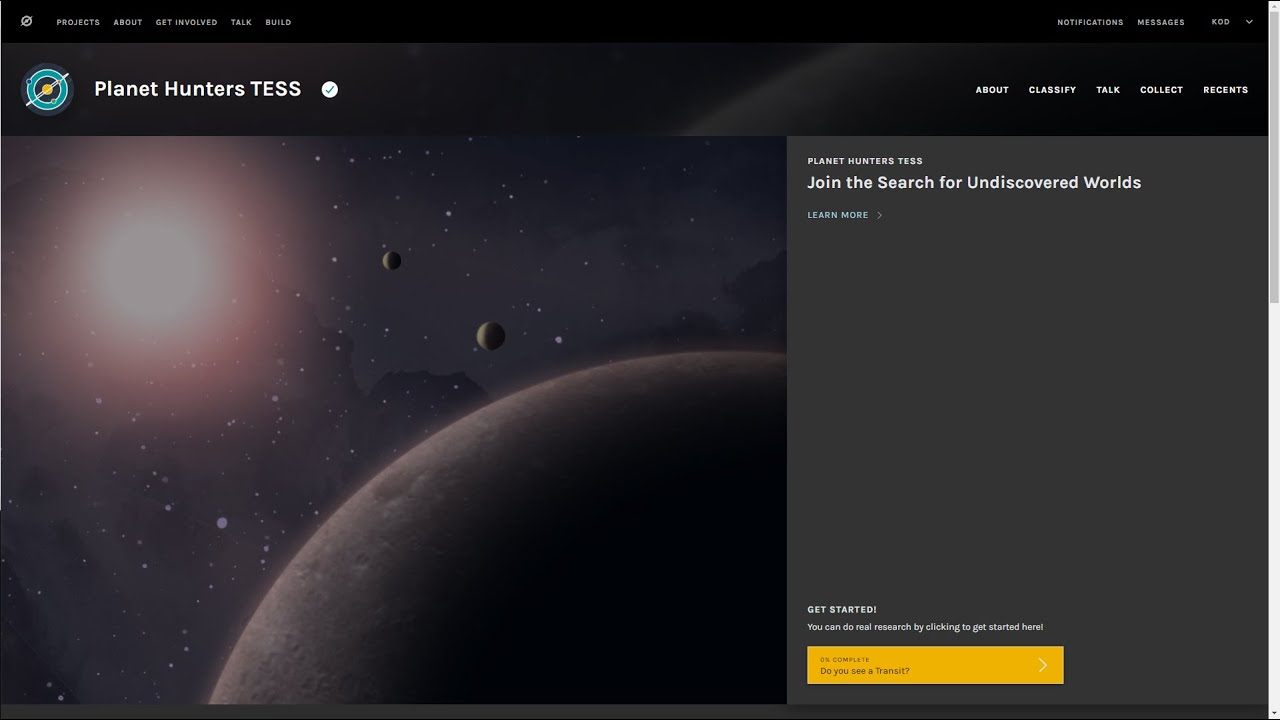The image size is (1280, 720).
Task: Open the Zooniverse home logo icon
Action: 26,21
